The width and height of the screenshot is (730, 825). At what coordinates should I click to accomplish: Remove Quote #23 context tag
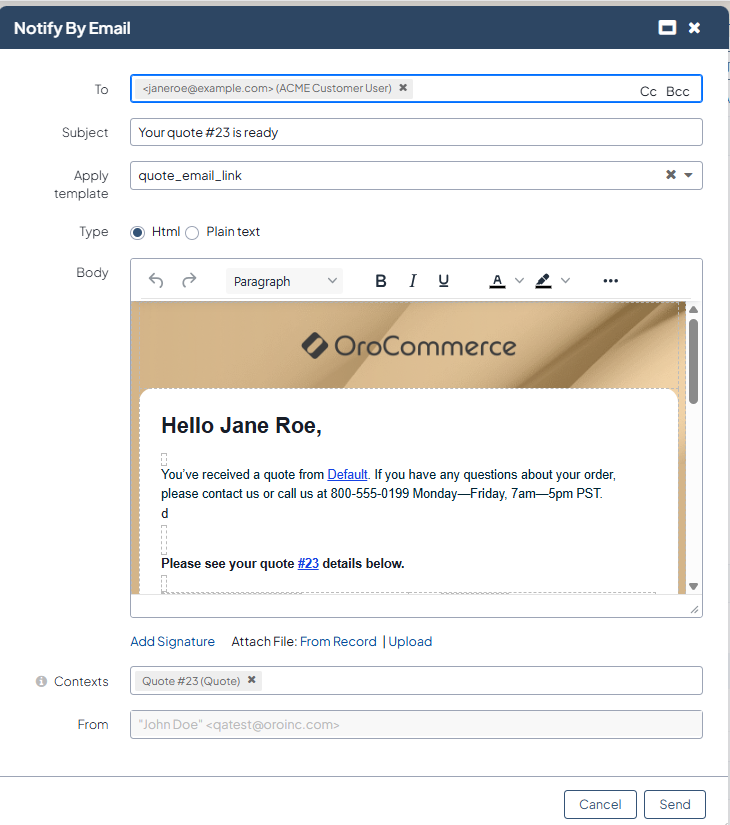pos(252,680)
